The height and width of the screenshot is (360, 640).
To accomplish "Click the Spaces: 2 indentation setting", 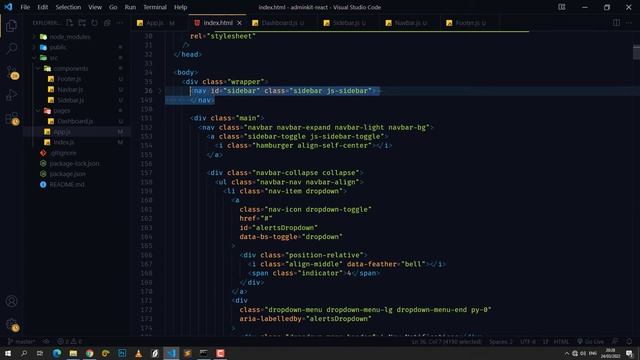I will coord(501,341).
